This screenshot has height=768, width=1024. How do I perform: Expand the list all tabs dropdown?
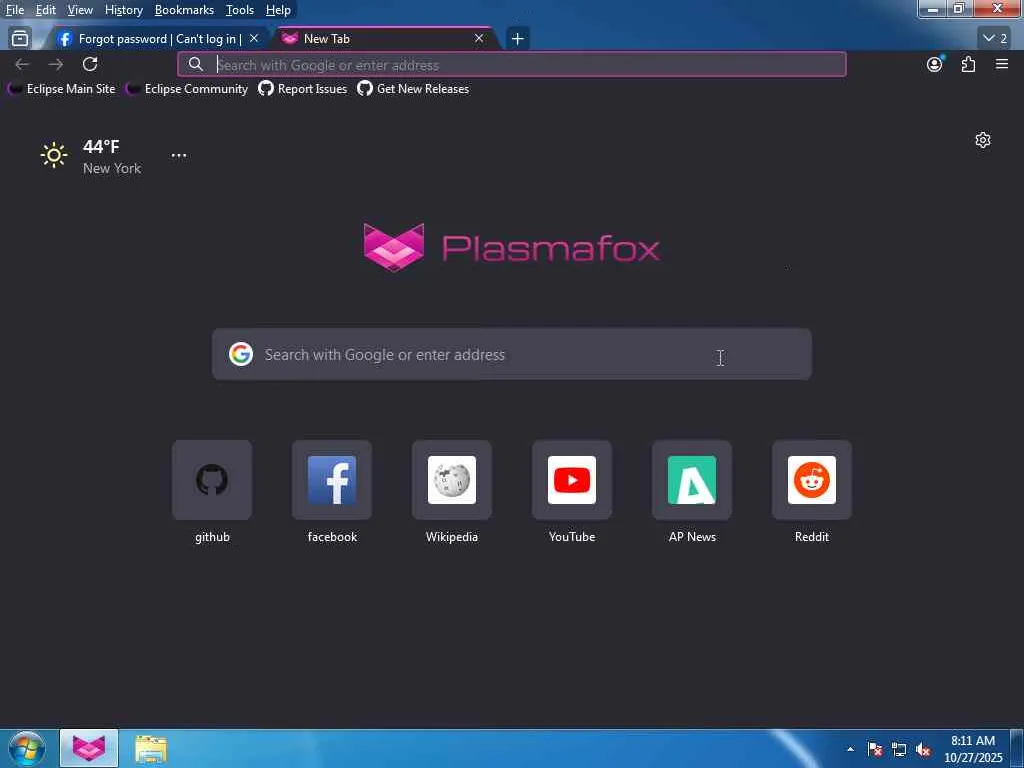click(x=995, y=39)
